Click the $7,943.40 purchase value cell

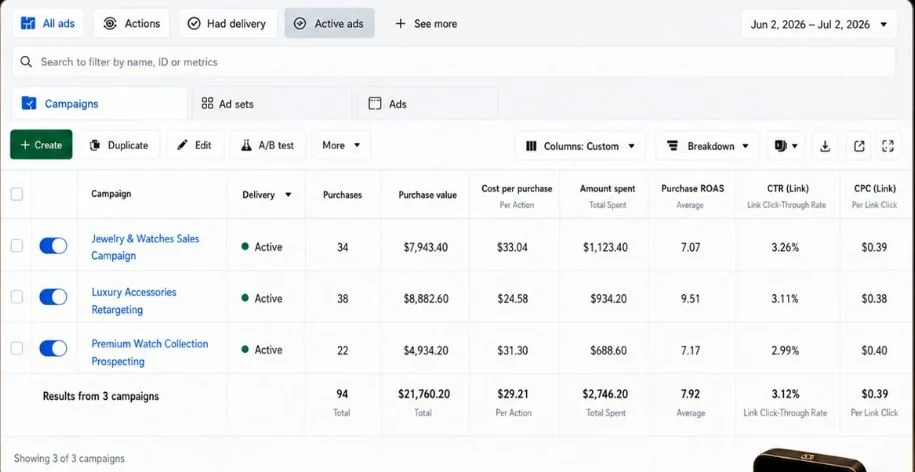pos(426,247)
